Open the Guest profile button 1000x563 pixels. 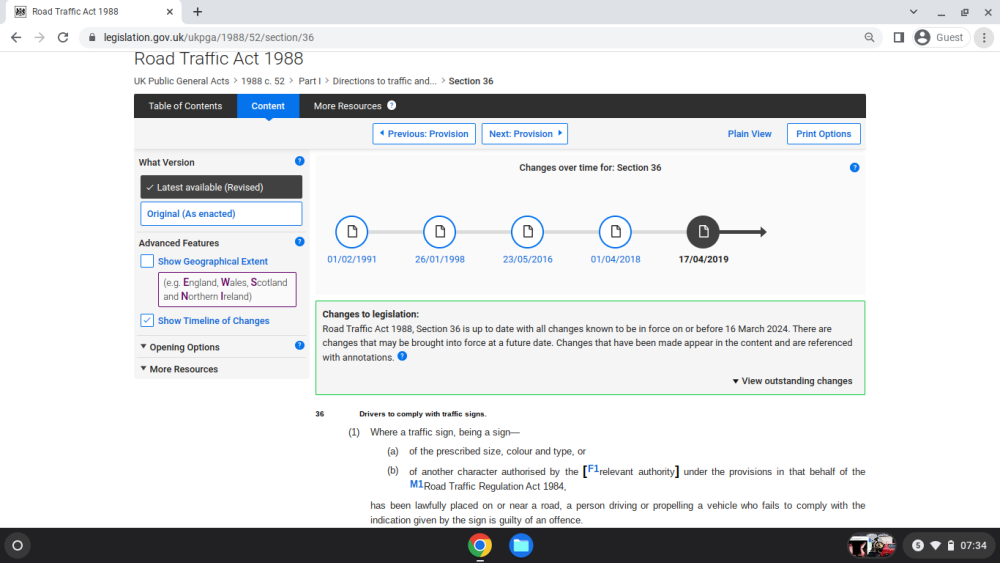pos(941,38)
